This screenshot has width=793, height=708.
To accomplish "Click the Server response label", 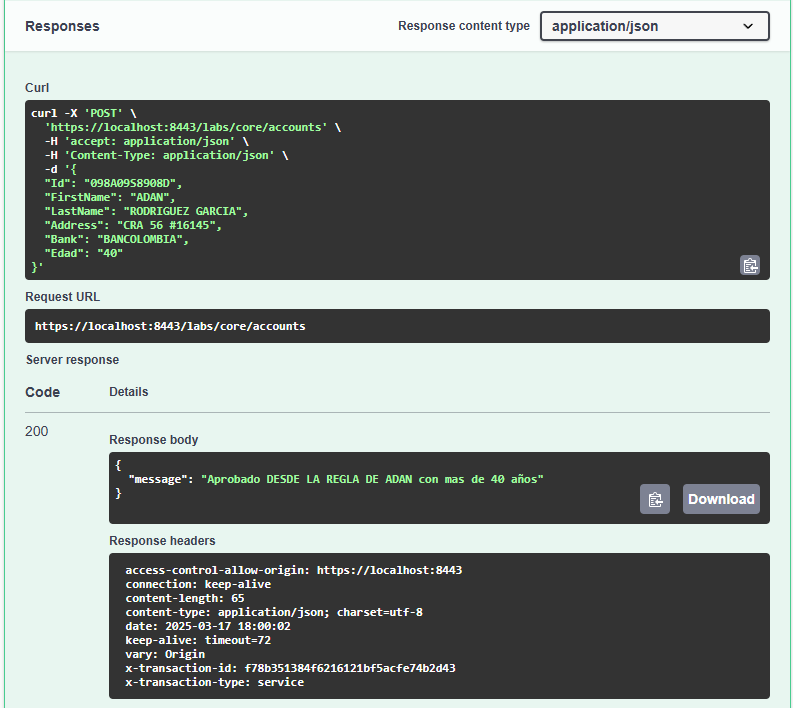I will tap(72, 360).
